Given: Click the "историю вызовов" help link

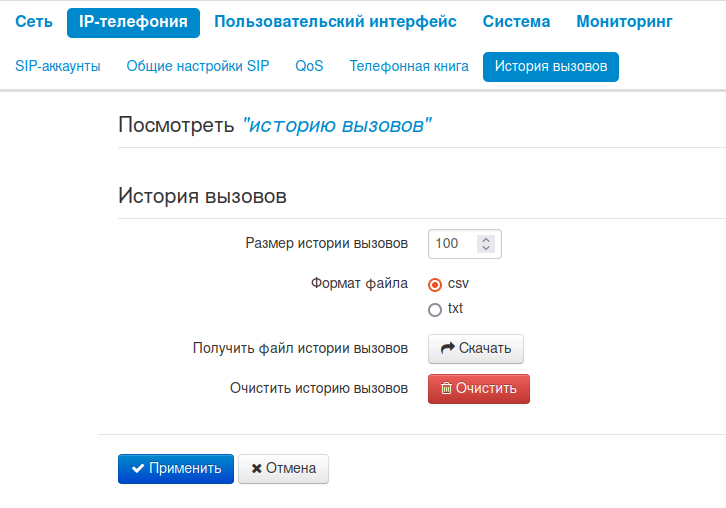Looking at the screenshot, I should [337, 125].
